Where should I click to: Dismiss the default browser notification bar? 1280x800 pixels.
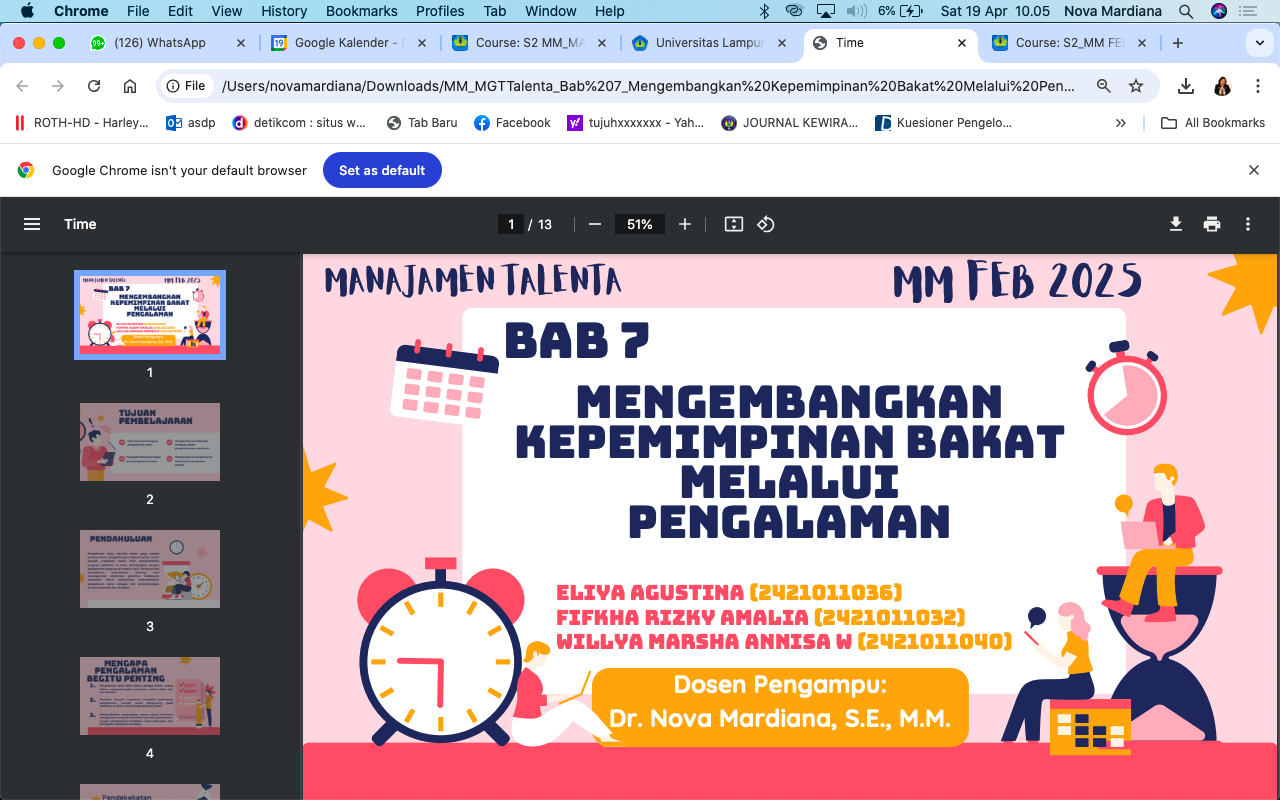[1254, 170]
